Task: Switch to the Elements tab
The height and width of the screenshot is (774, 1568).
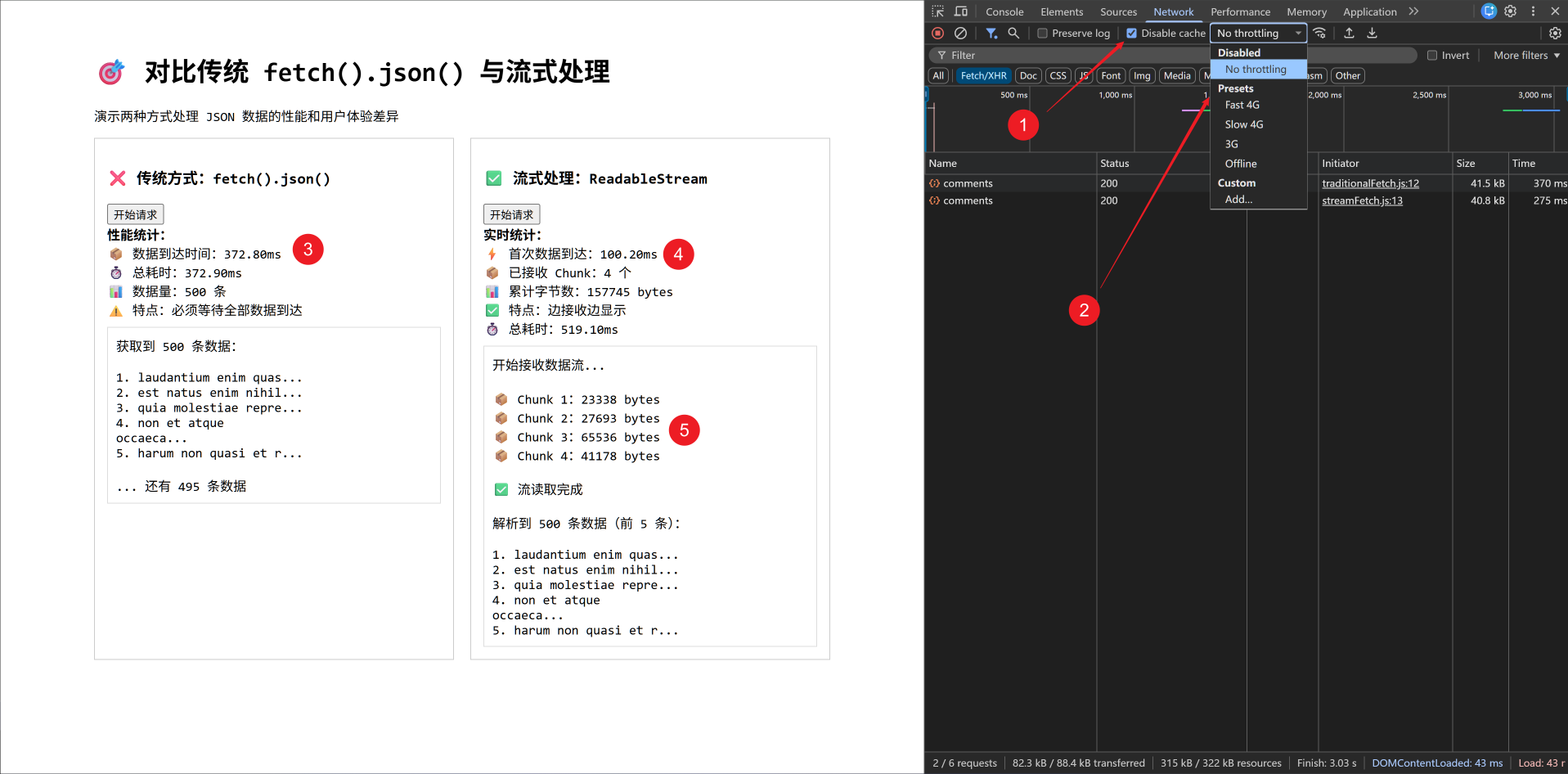Action: pos(1062,12)
